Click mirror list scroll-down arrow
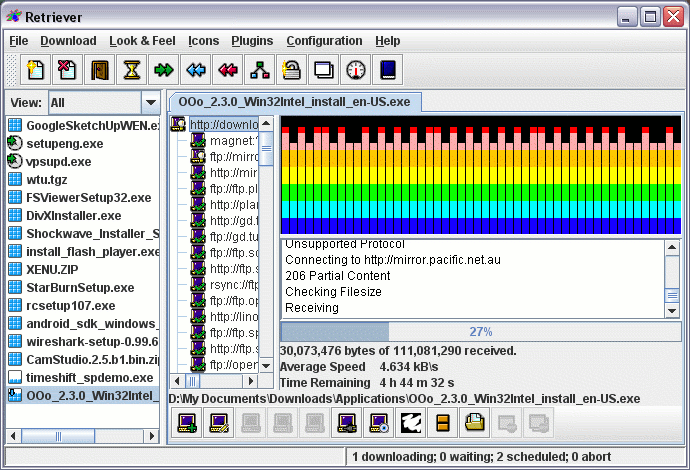 point(266,365)
